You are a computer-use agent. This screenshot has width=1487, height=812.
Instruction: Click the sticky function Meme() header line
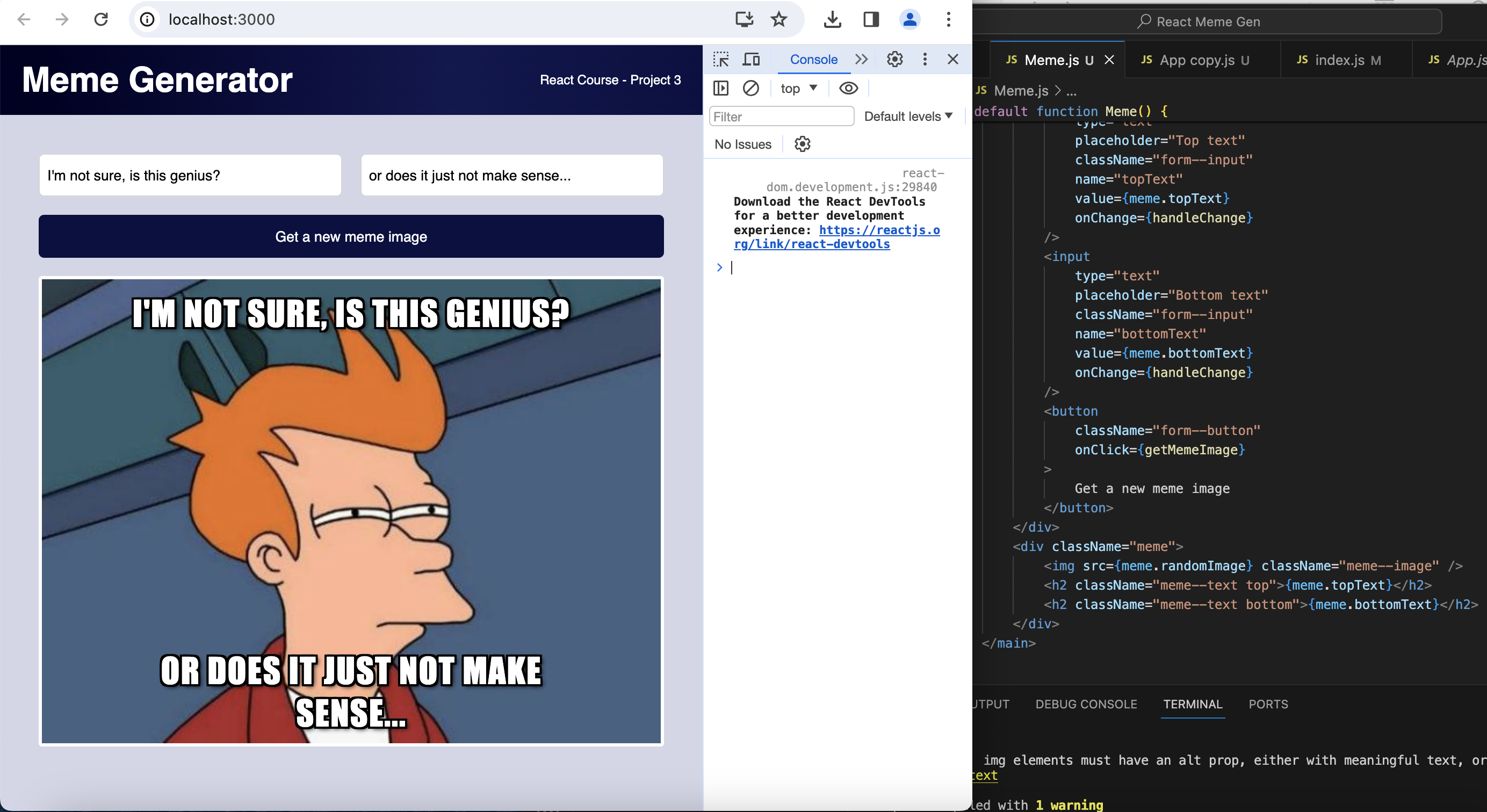1071,111
